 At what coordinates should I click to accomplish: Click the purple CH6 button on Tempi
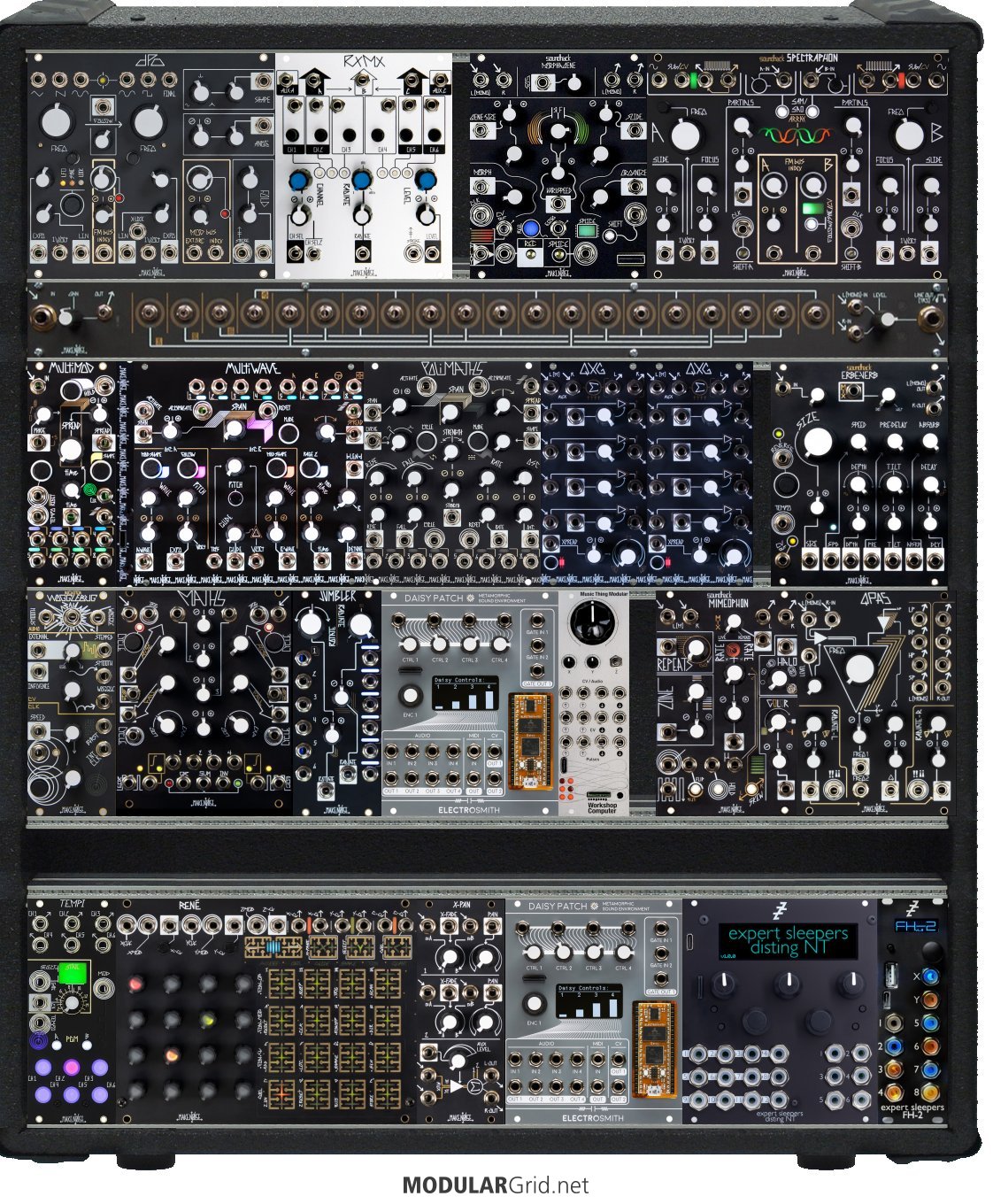[x=100, y=1096]
